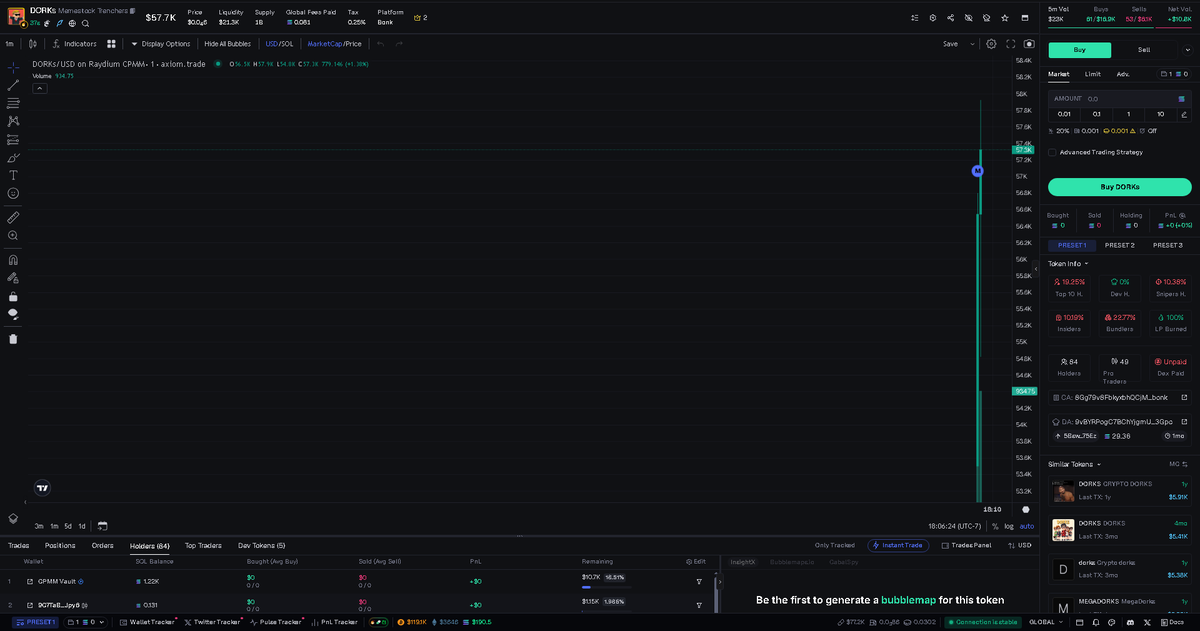1200x631 pixels.
Task: Select the trend line drawing tool
Action: pos(13,85)
